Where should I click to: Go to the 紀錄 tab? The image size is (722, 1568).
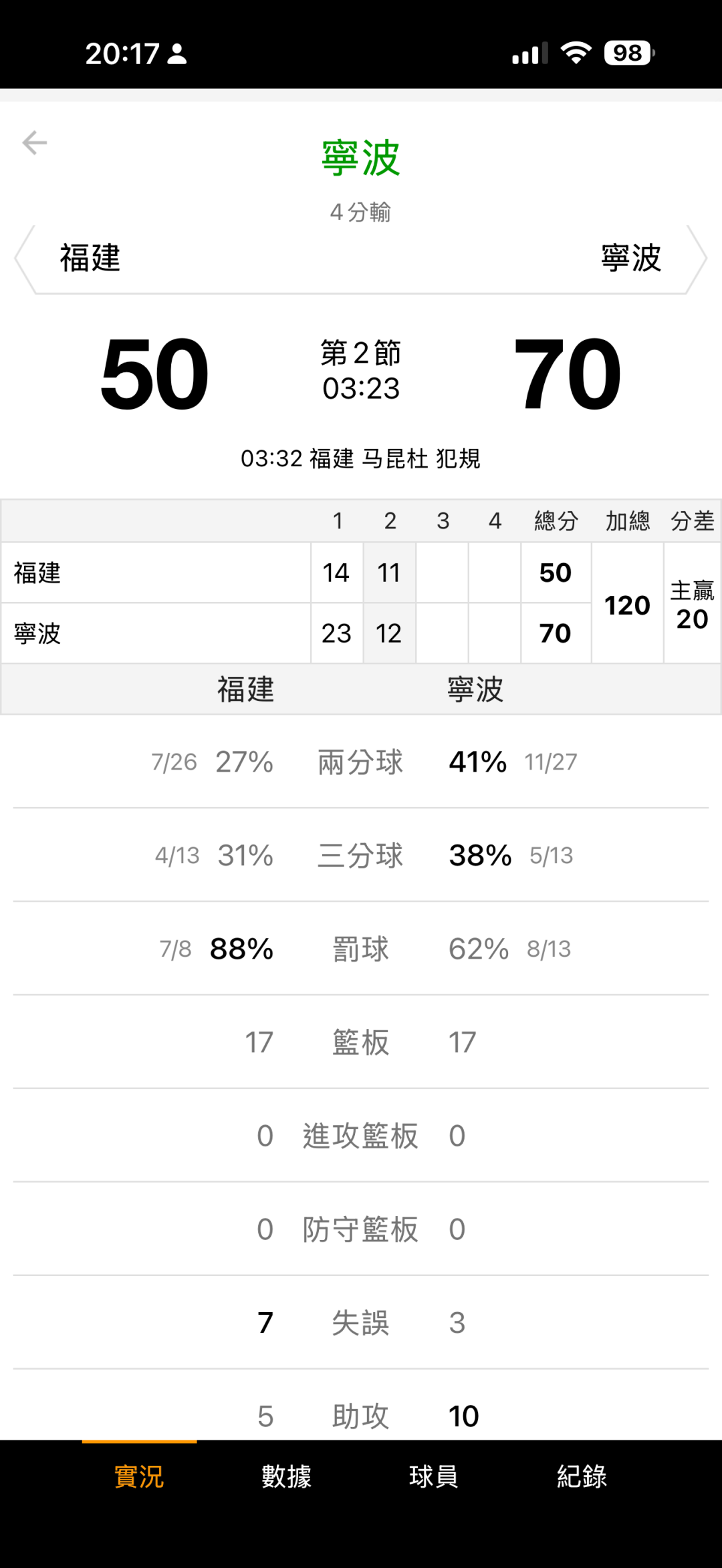[x=582, y=1476]
